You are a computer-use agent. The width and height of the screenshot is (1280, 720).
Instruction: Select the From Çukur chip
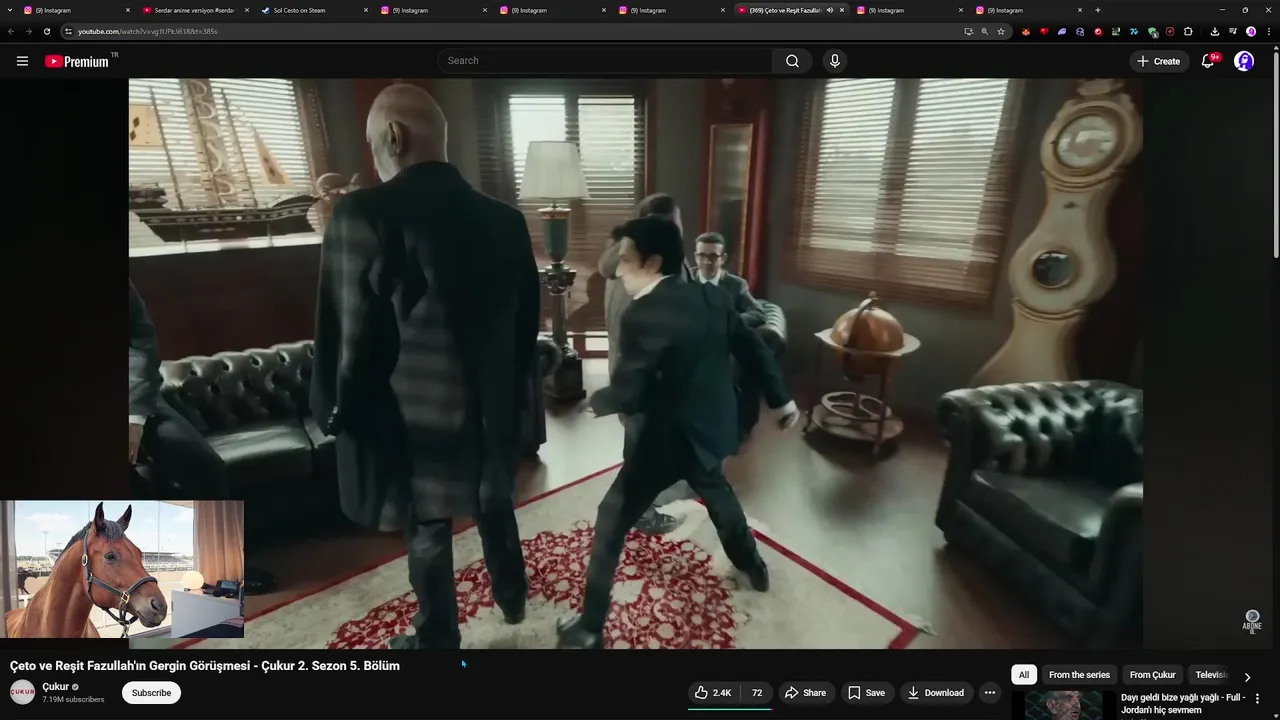[1152, 675]
